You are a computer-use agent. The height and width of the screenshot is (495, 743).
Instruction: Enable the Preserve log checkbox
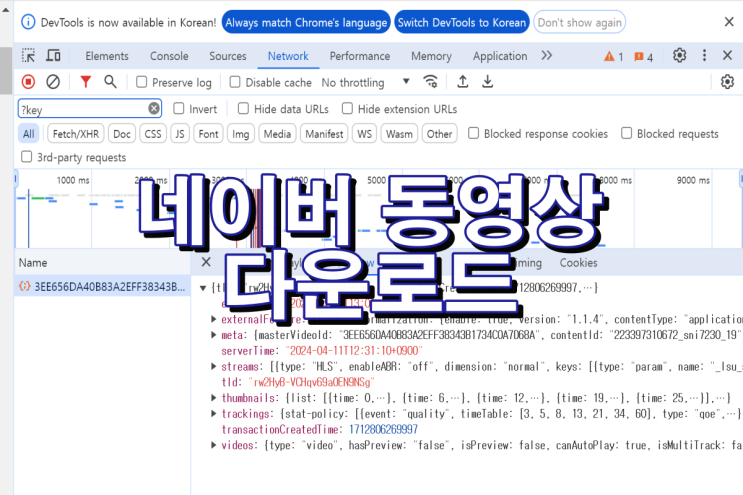pos(142,83)
